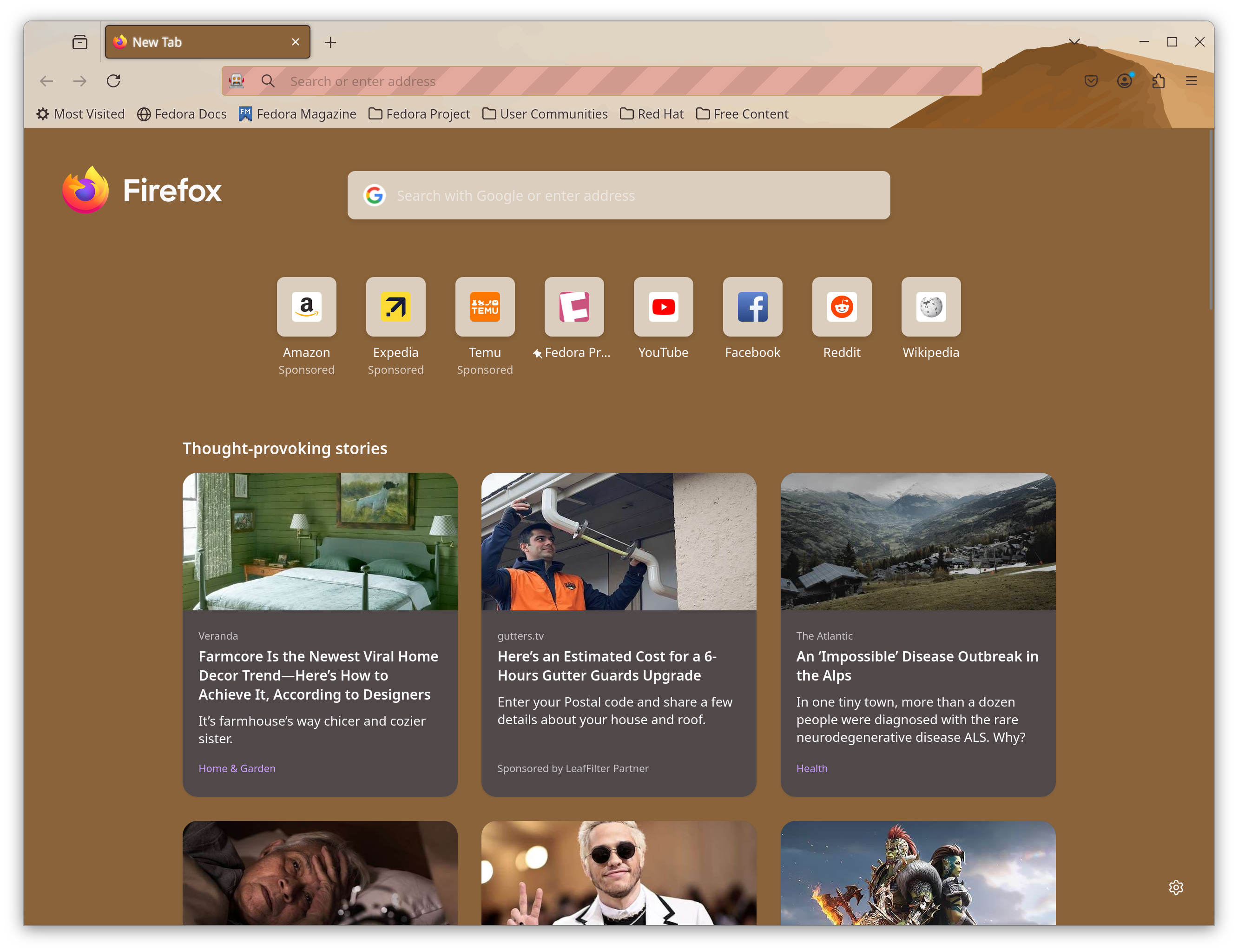
Task: Click the Sponsored by LeafFilter Partner label
Action: click(x=573, y=768)
